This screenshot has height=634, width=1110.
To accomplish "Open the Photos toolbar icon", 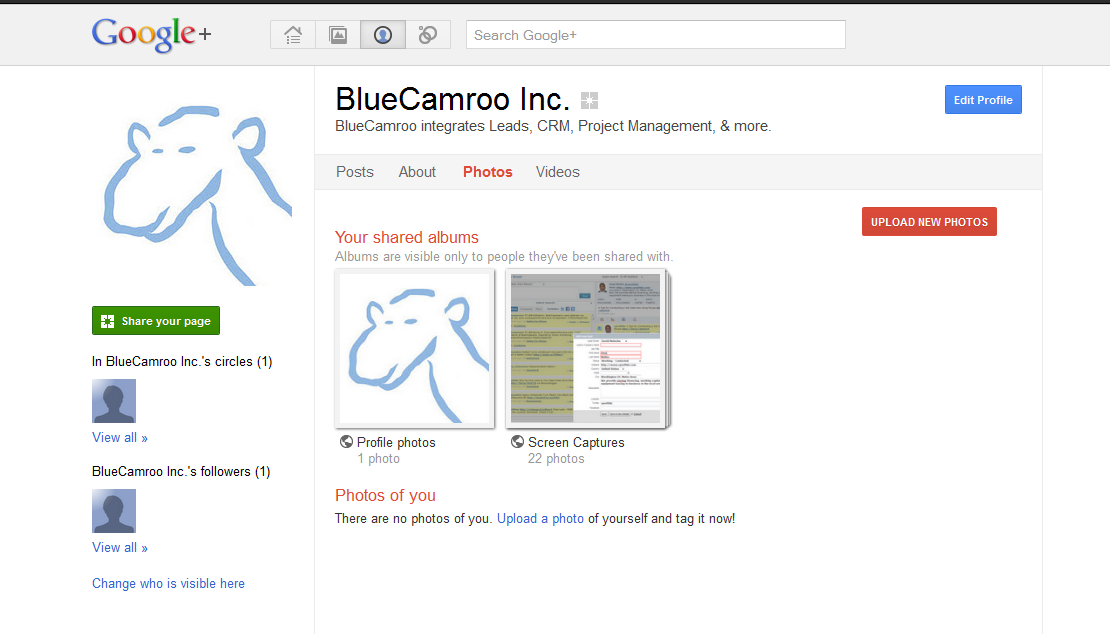I will pos(338,35).
